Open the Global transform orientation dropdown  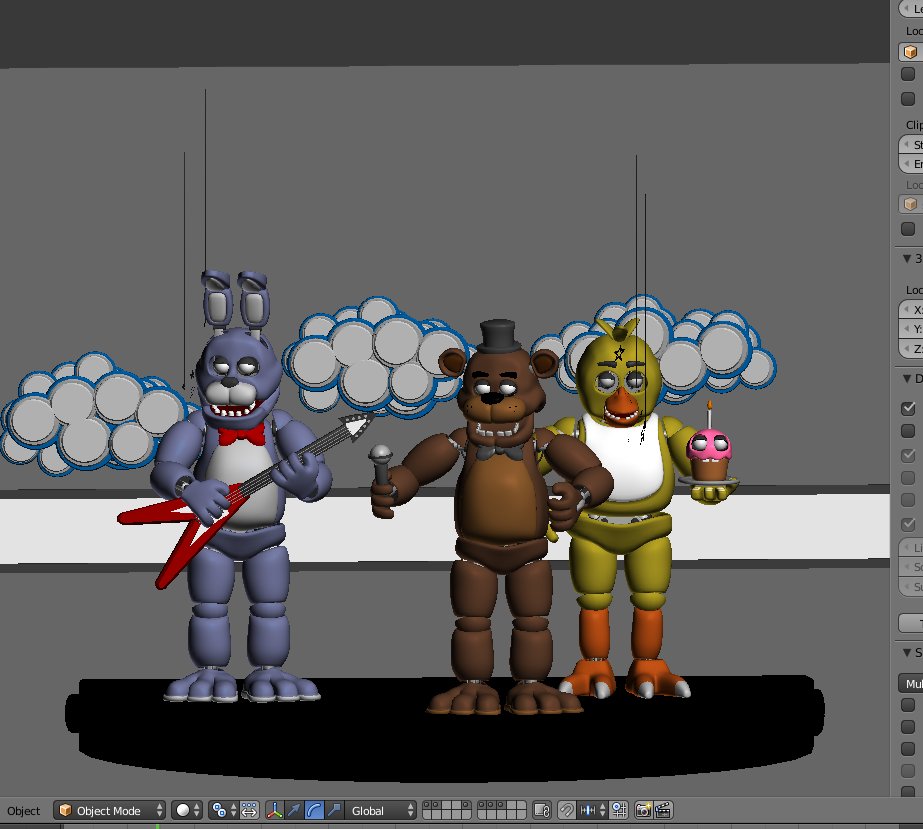[x=380, y=811]
